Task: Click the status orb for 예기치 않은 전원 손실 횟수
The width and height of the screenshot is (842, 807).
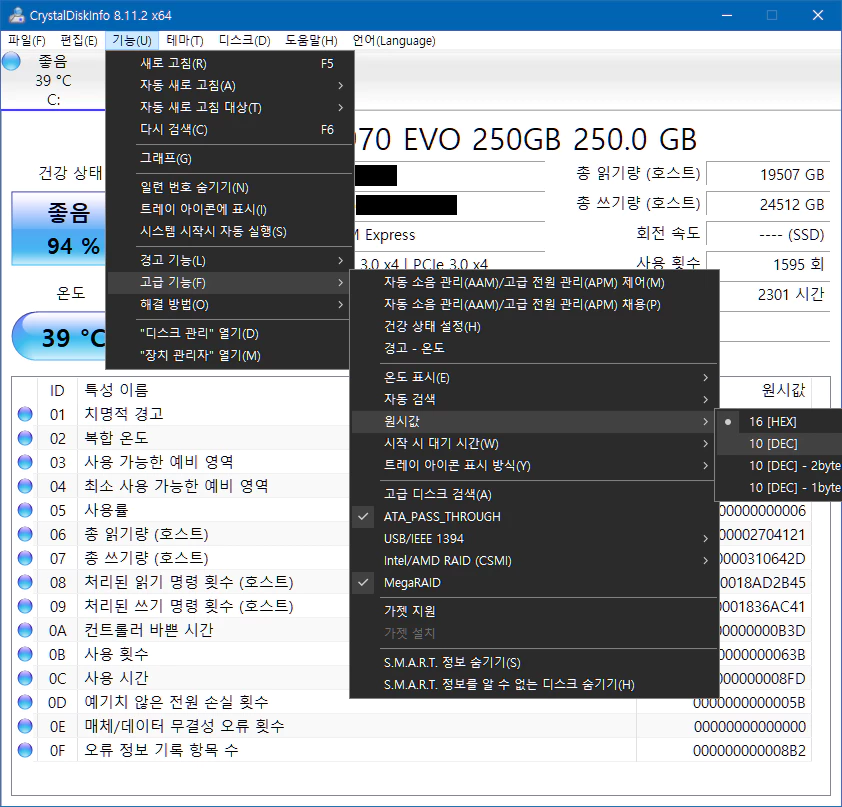Action: click(x=25, y=702)
